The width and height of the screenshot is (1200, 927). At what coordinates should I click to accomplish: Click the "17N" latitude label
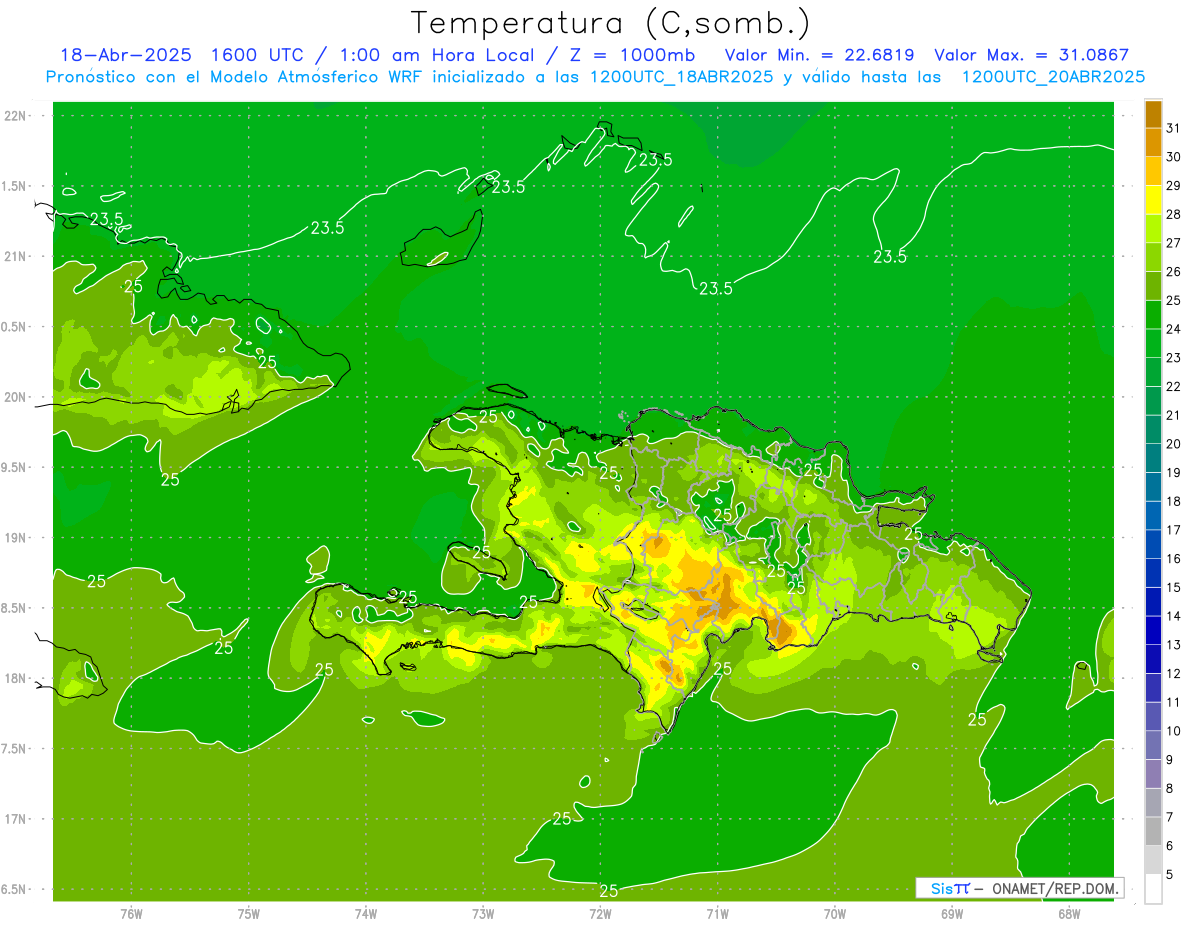point(16,819)
